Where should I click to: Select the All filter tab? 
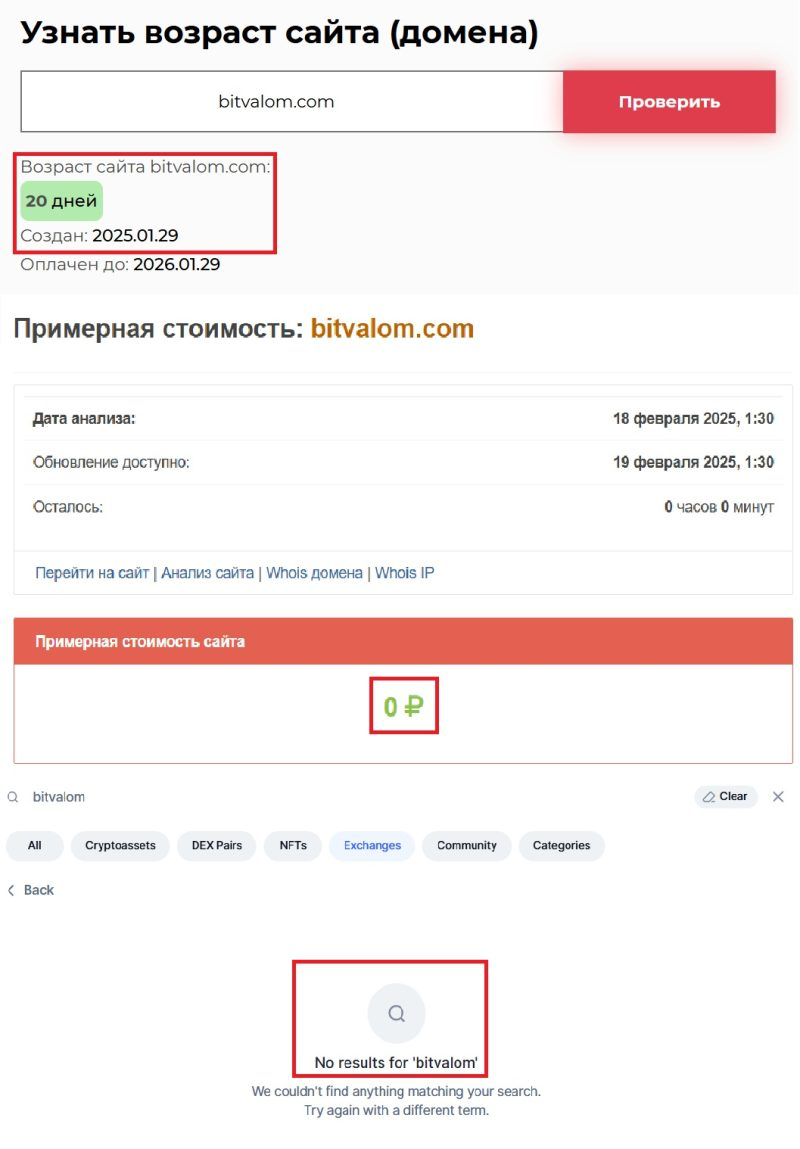pos(35,846)
